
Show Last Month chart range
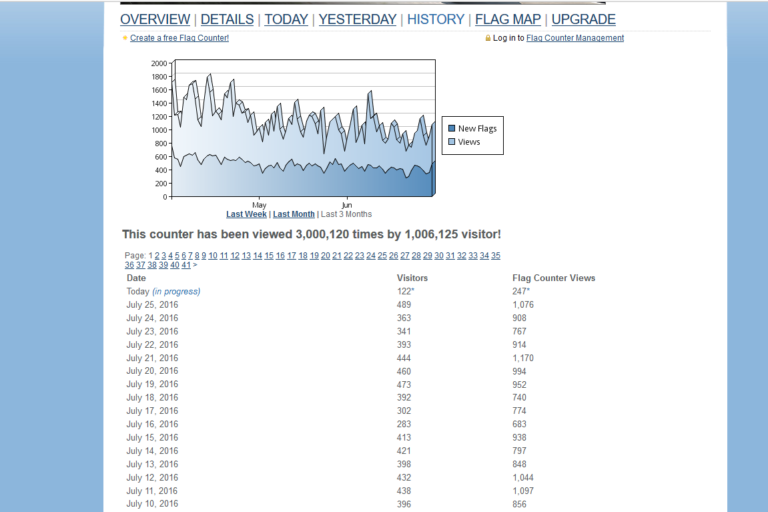pyautogui.click(x=294, y=214)
